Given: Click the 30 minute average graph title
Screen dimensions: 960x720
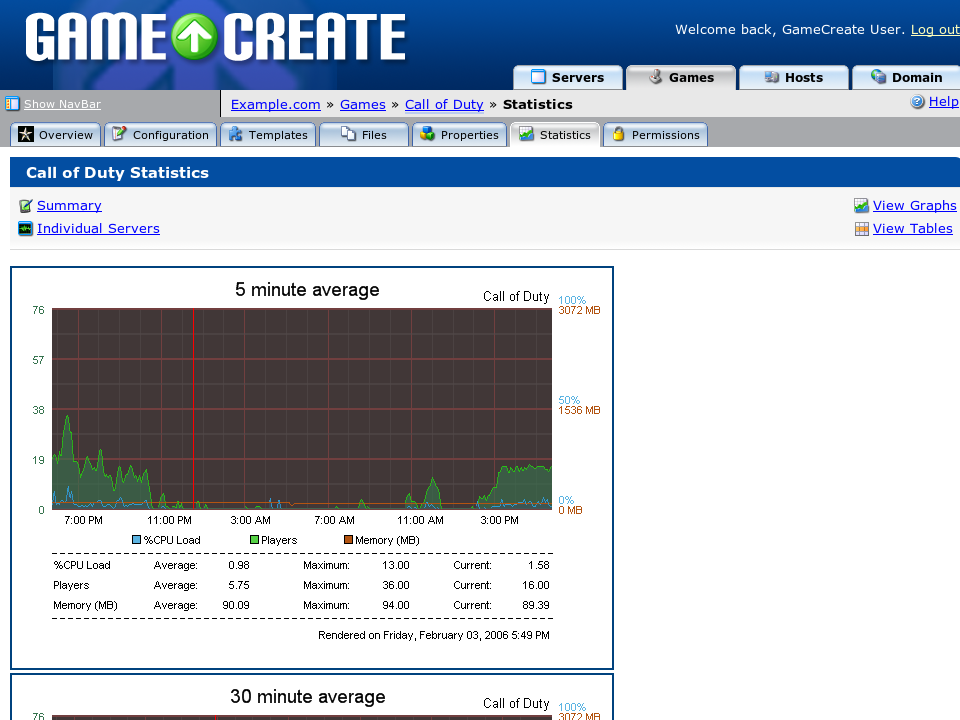Looking at the screenshot, I should pos(308,697).
